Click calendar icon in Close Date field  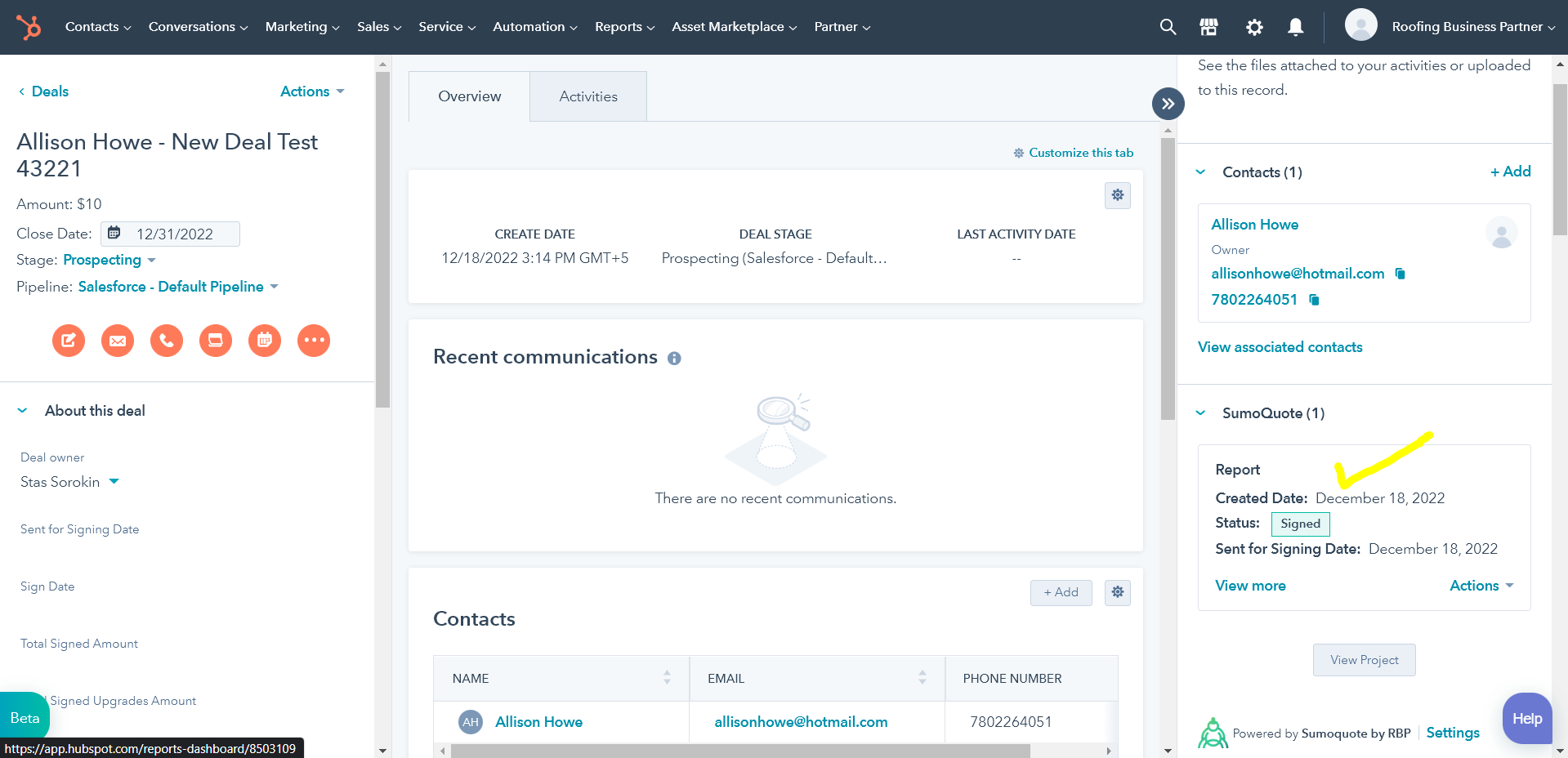(x=114, y=234)
